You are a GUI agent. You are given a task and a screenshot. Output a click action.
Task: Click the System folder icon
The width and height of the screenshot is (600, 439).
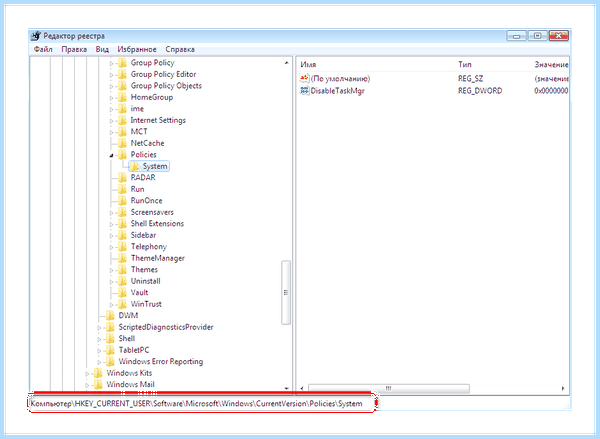click(x=134, y=166)
